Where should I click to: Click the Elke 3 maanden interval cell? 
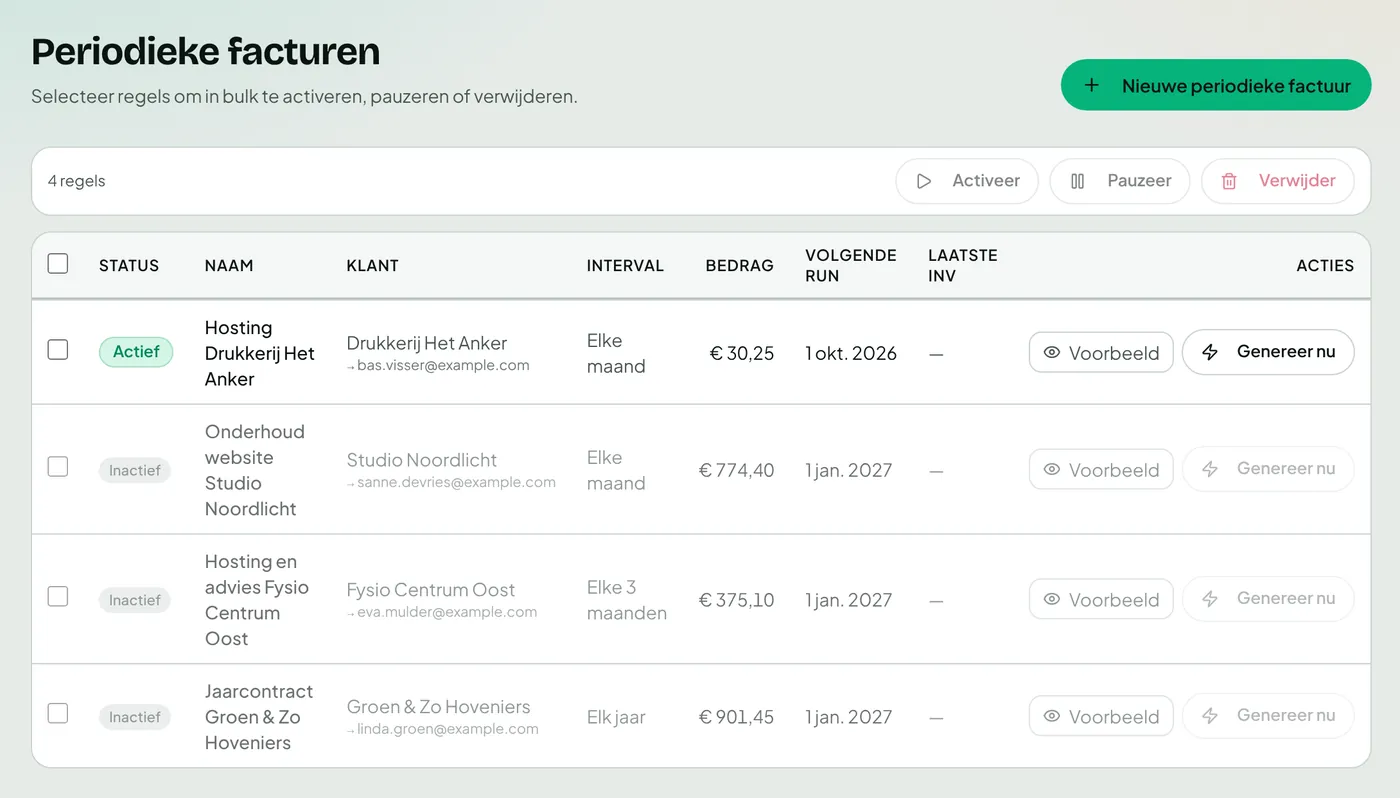tap(627, 600)
